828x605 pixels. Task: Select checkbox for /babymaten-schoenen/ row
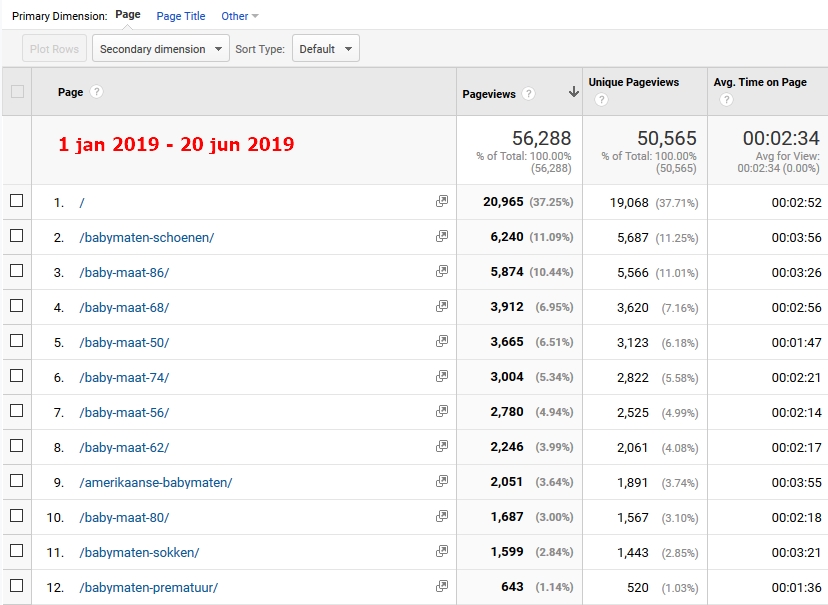17,235
